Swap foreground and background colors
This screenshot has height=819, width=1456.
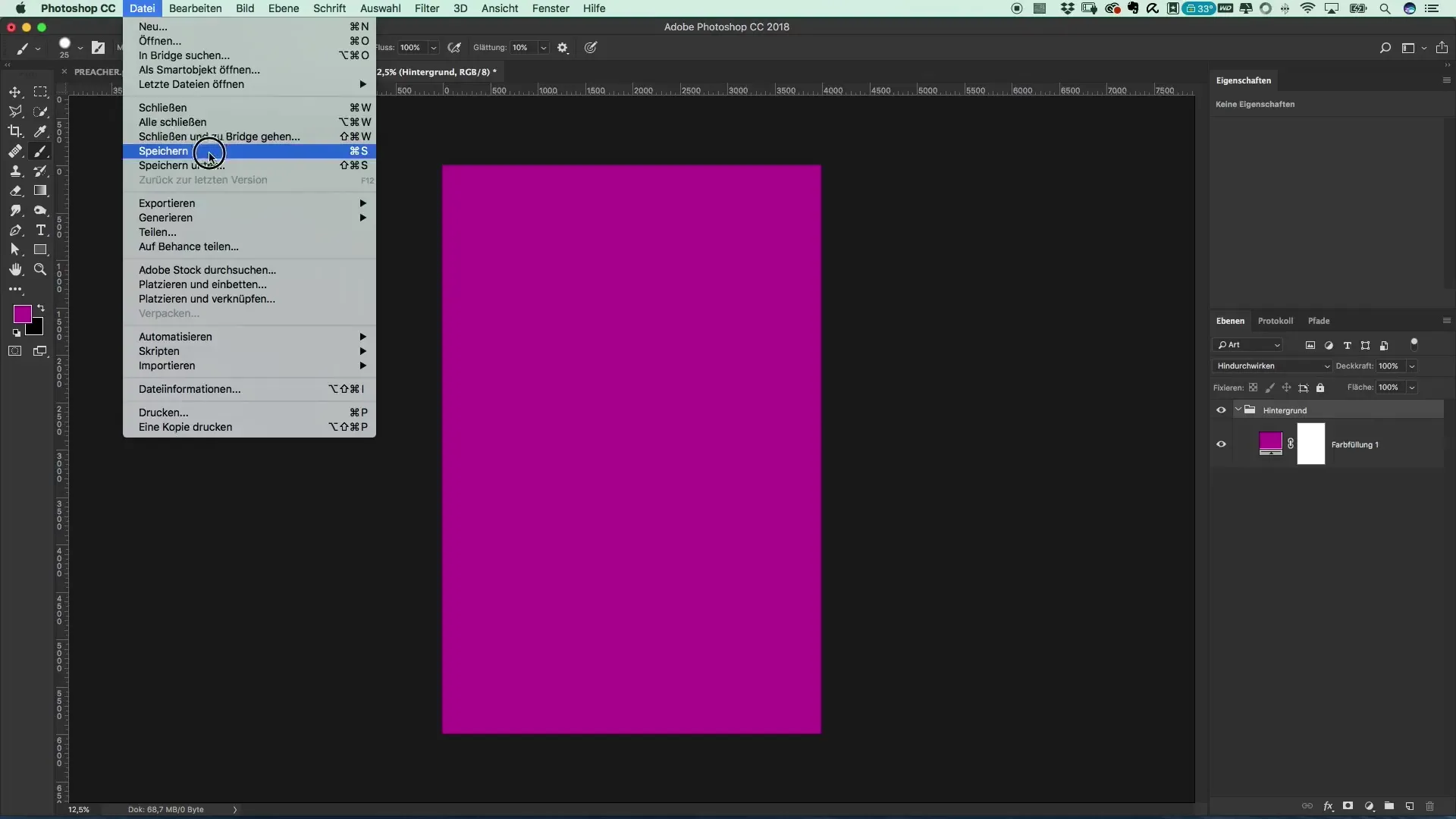tap(41, 308)
